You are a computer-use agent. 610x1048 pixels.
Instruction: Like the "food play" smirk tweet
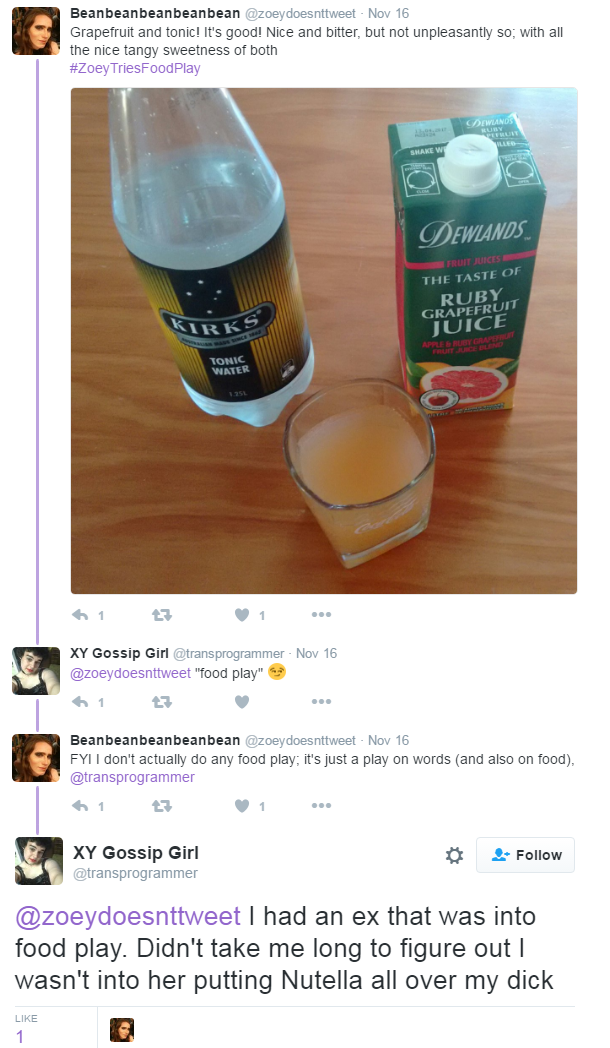pos(242,702)
